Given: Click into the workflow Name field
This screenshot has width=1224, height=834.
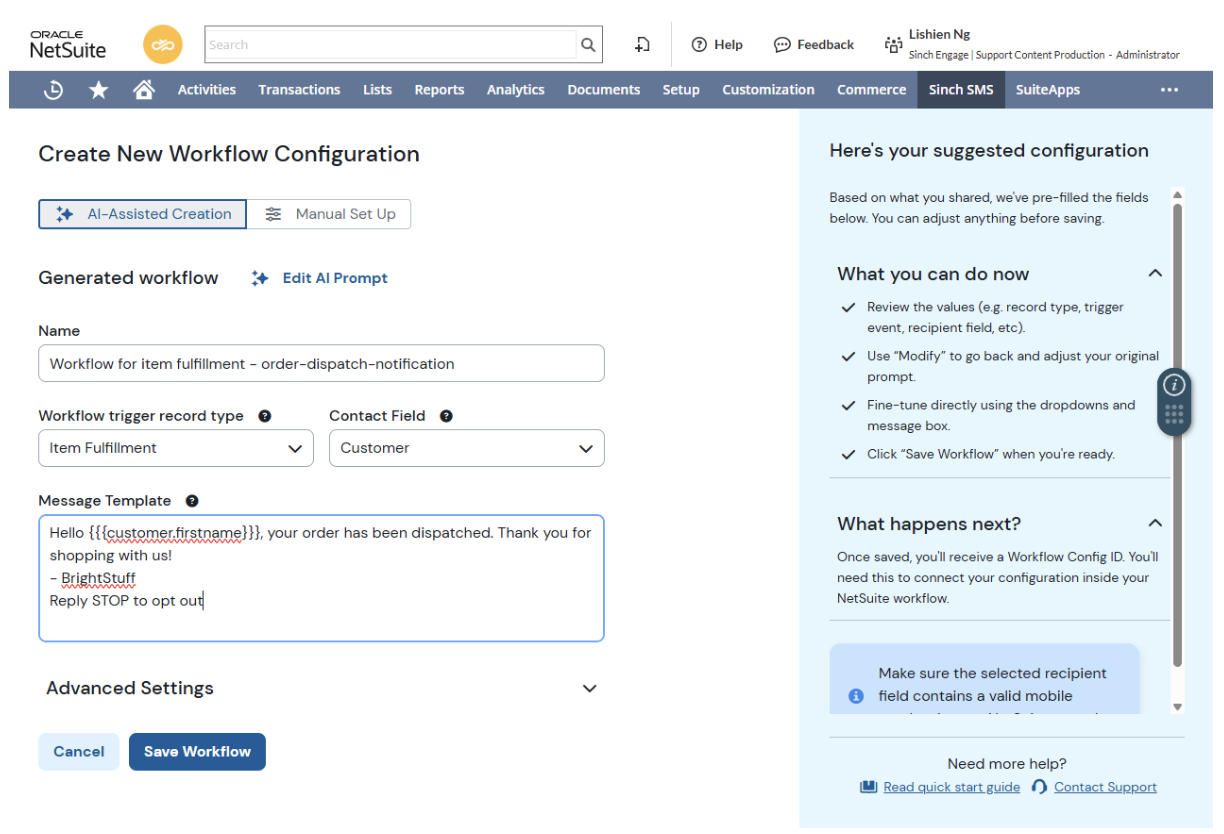Looking at the screenshot, I should (x=321, y=364).
